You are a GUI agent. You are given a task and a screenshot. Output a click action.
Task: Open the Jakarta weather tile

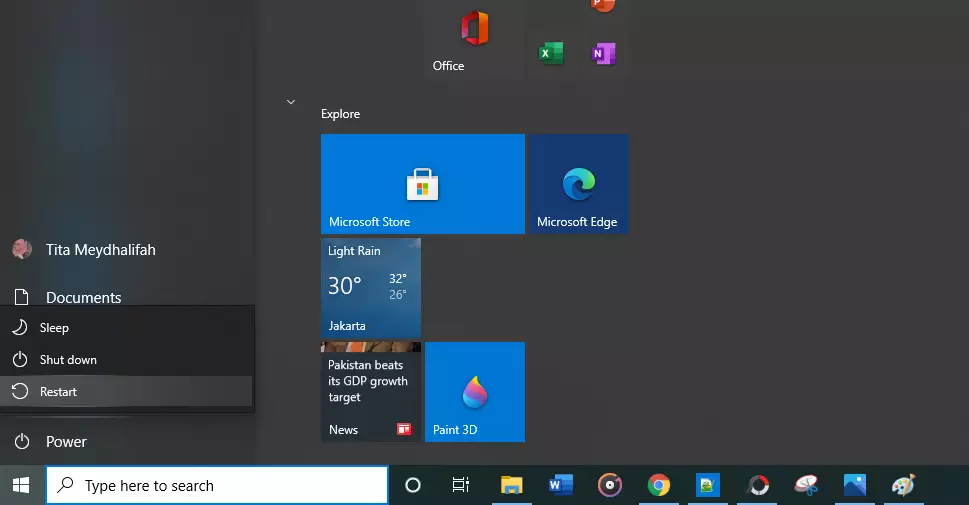(x=371, y=288)
